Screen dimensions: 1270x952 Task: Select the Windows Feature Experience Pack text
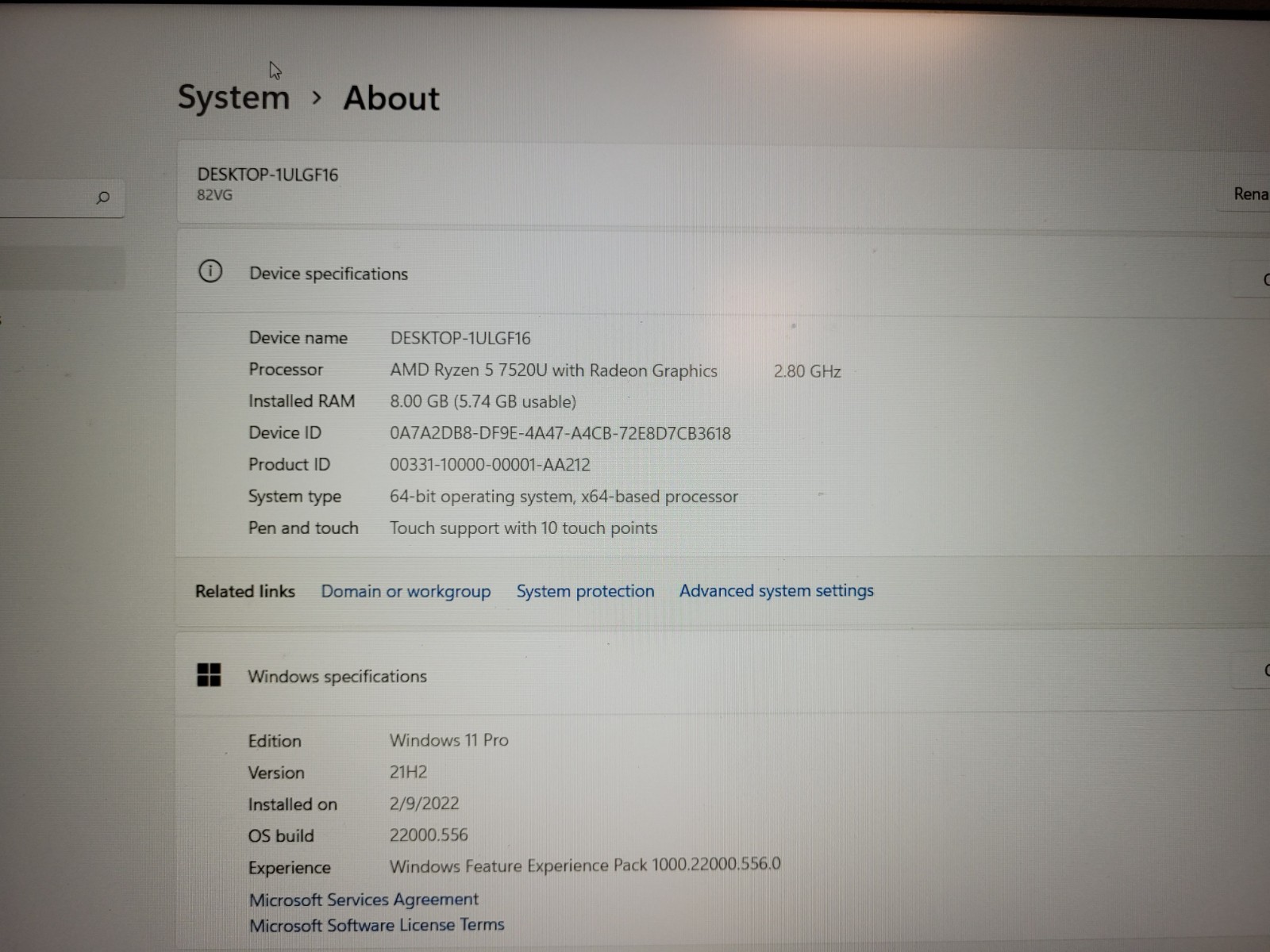[585, 865]
